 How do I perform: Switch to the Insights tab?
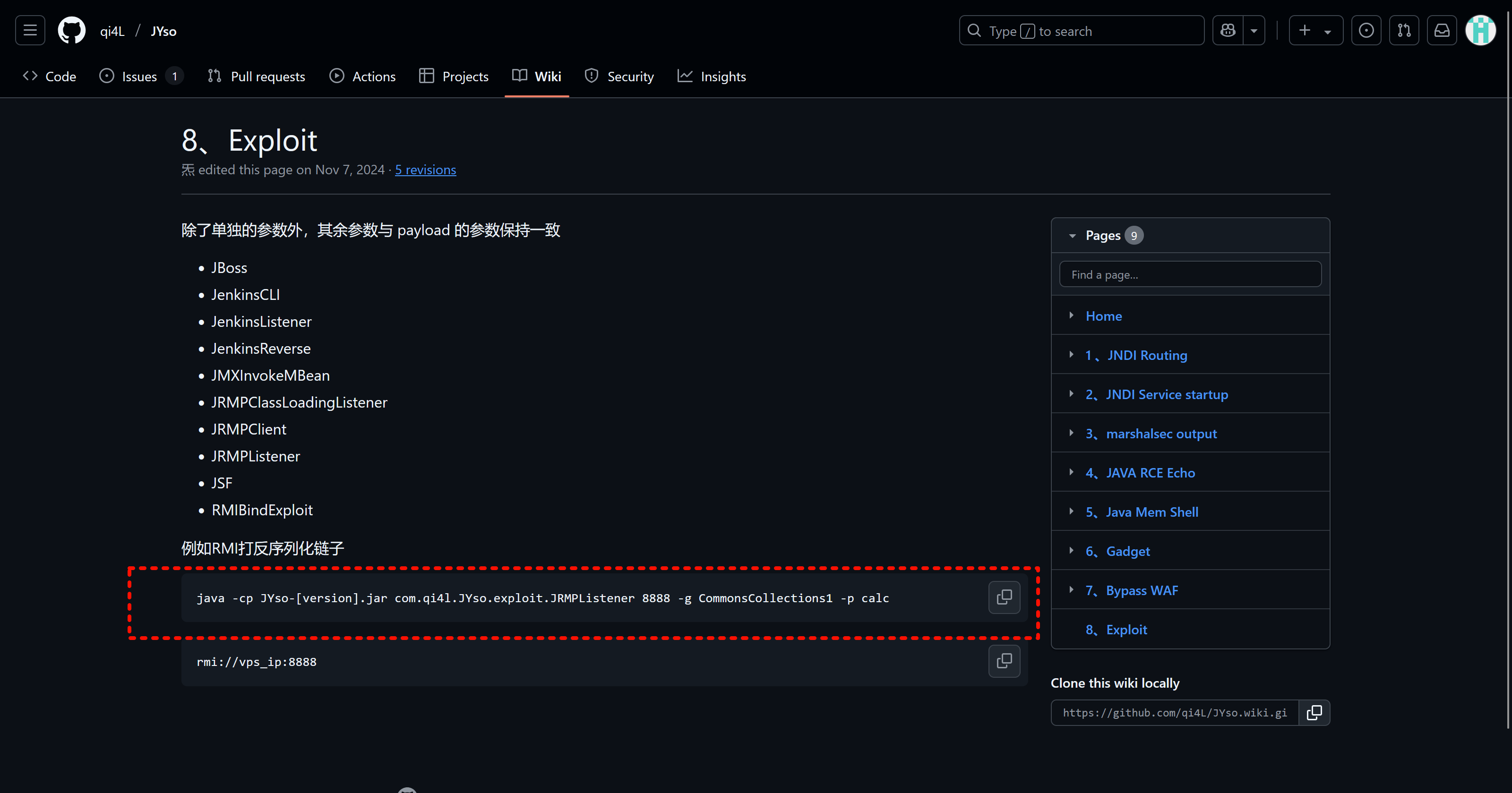coord(712,76)
